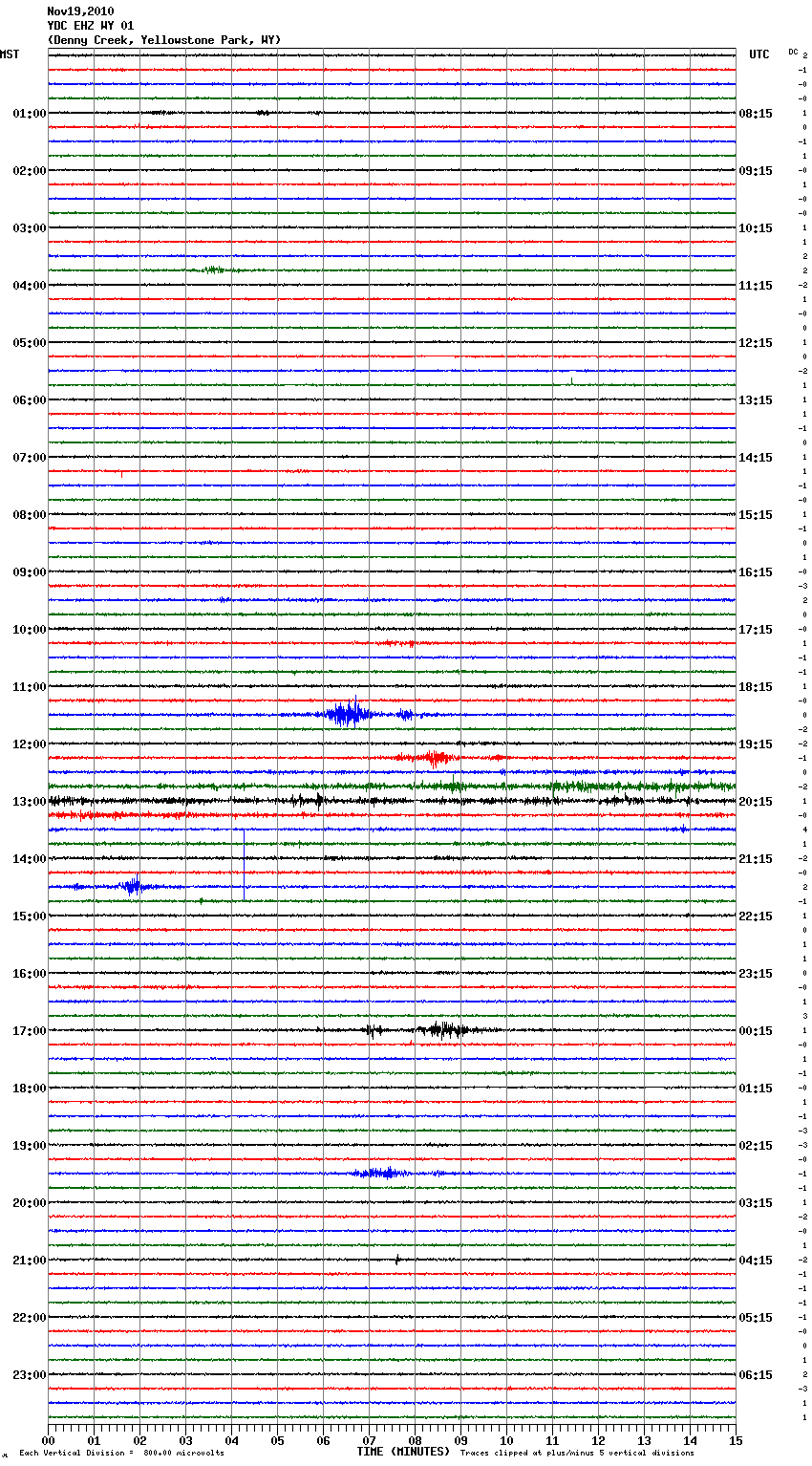Screen dimensions: 812x1466
Task: Click the blue seismic burst after 14:00
Action: (133, 887)
